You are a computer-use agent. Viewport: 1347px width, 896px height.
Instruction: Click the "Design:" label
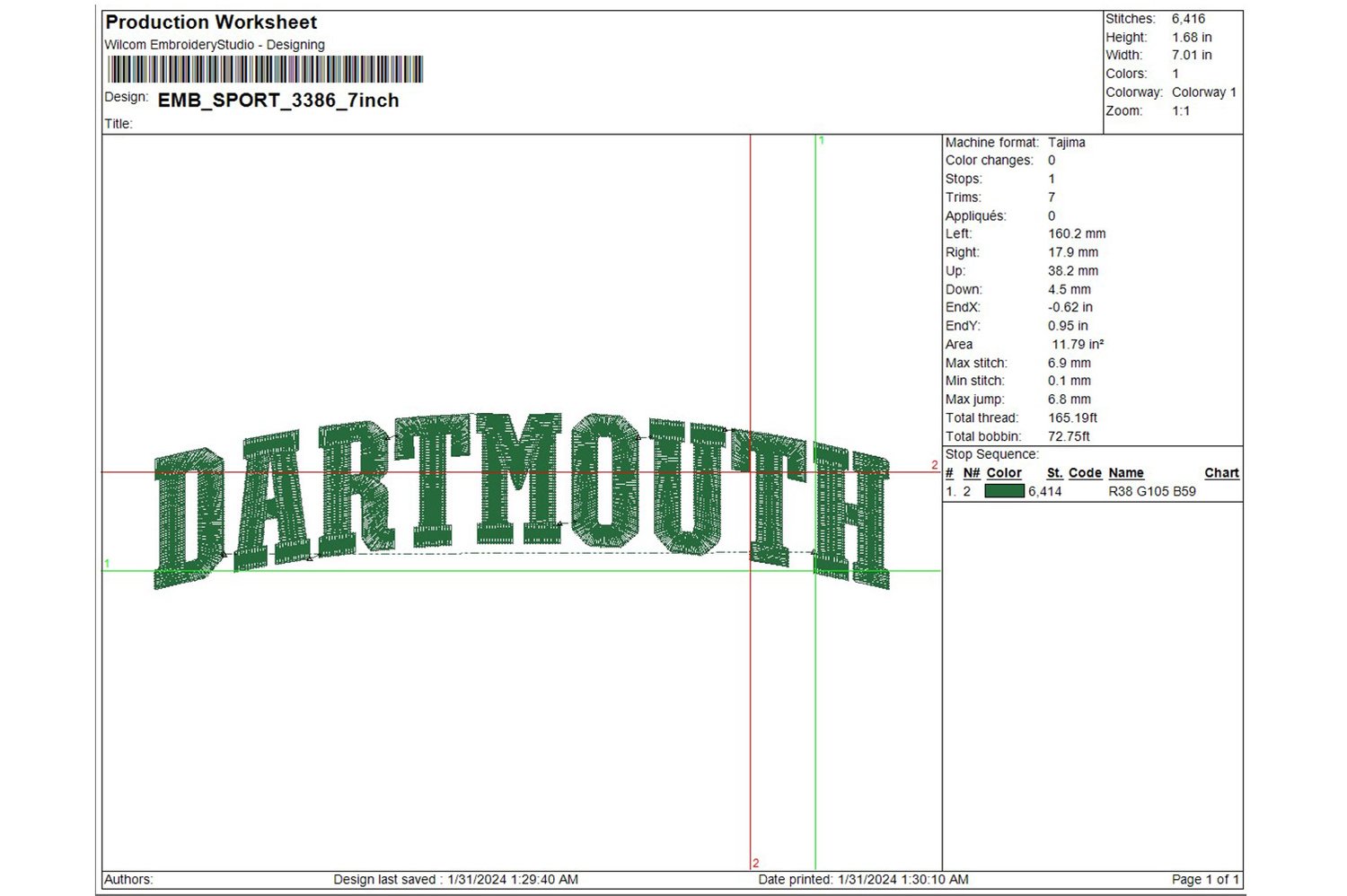coord(127,97)
